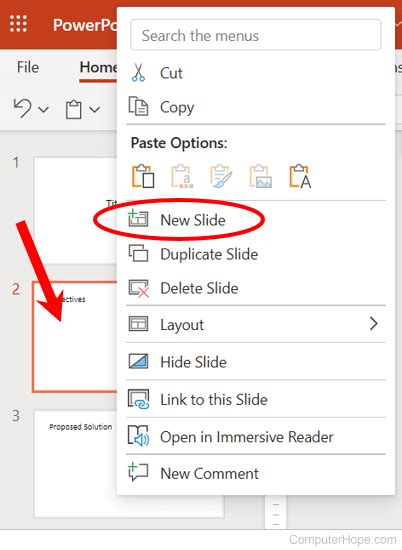402x550 pixels.
Task: Open the app launcher waffle icon
Action: [18, 24]
